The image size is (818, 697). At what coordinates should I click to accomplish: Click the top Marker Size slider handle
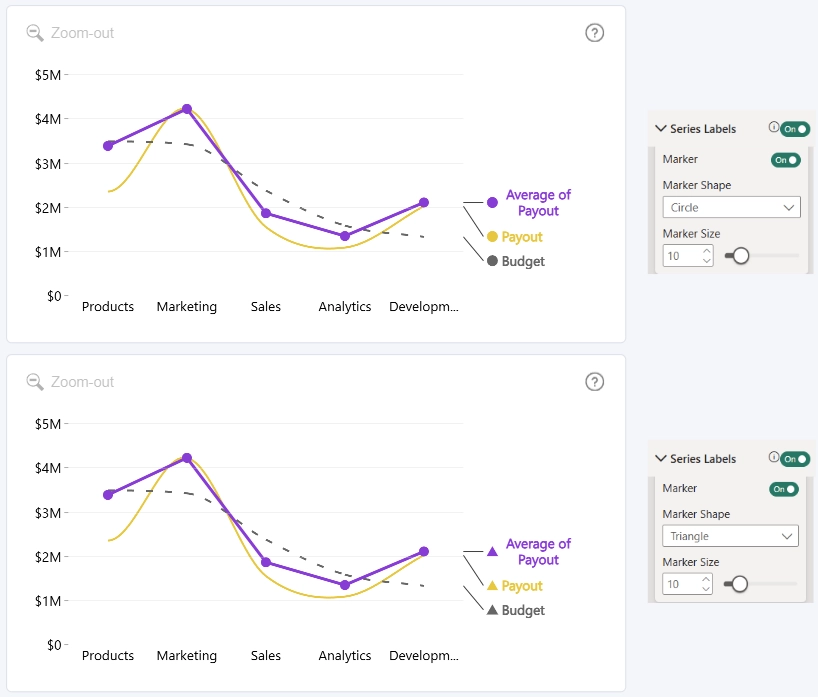741,256
